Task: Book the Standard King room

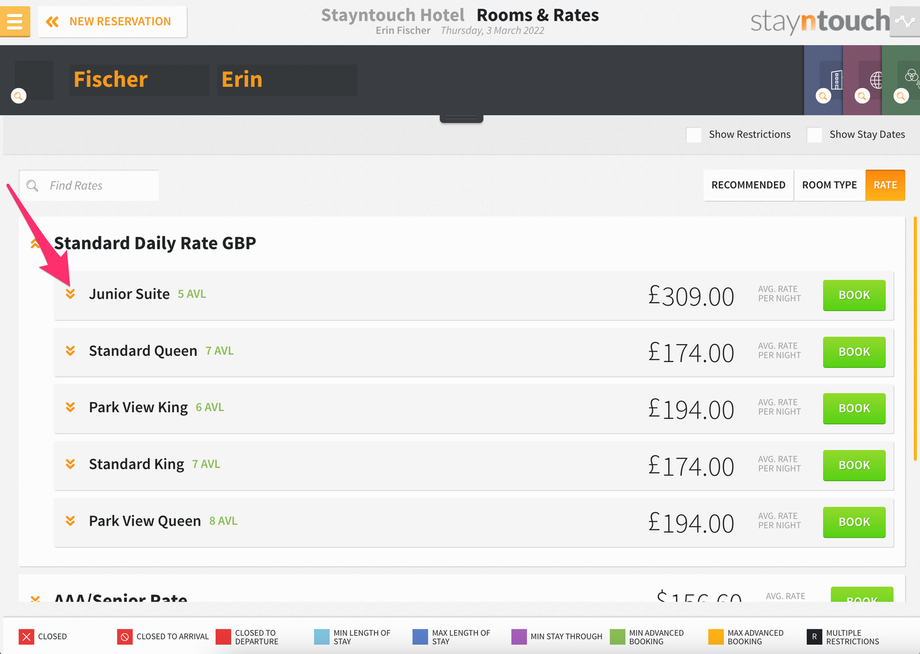Action: click(854, 465)
